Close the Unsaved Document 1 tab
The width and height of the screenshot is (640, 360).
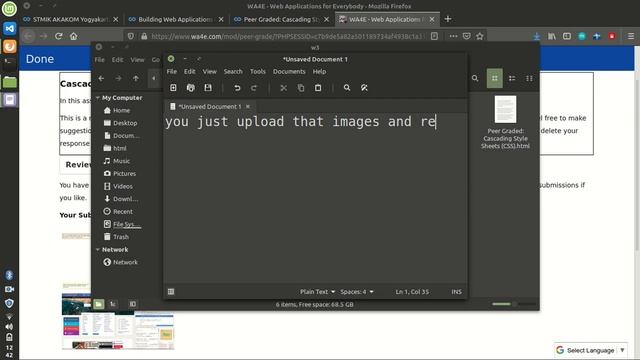click(248, 107)
